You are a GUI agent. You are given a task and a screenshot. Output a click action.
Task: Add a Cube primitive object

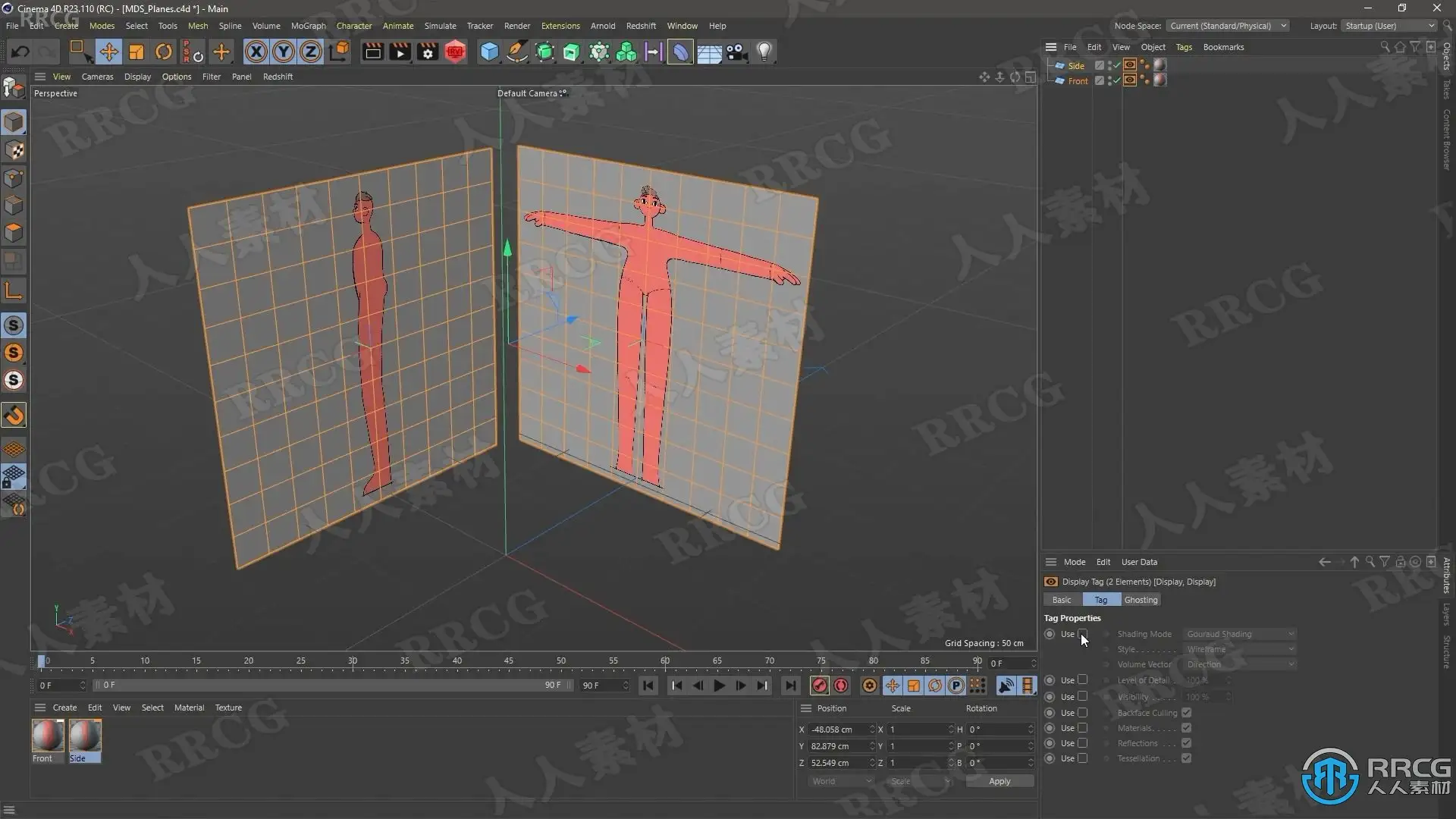pyautogui.click(x=489, y=52)
